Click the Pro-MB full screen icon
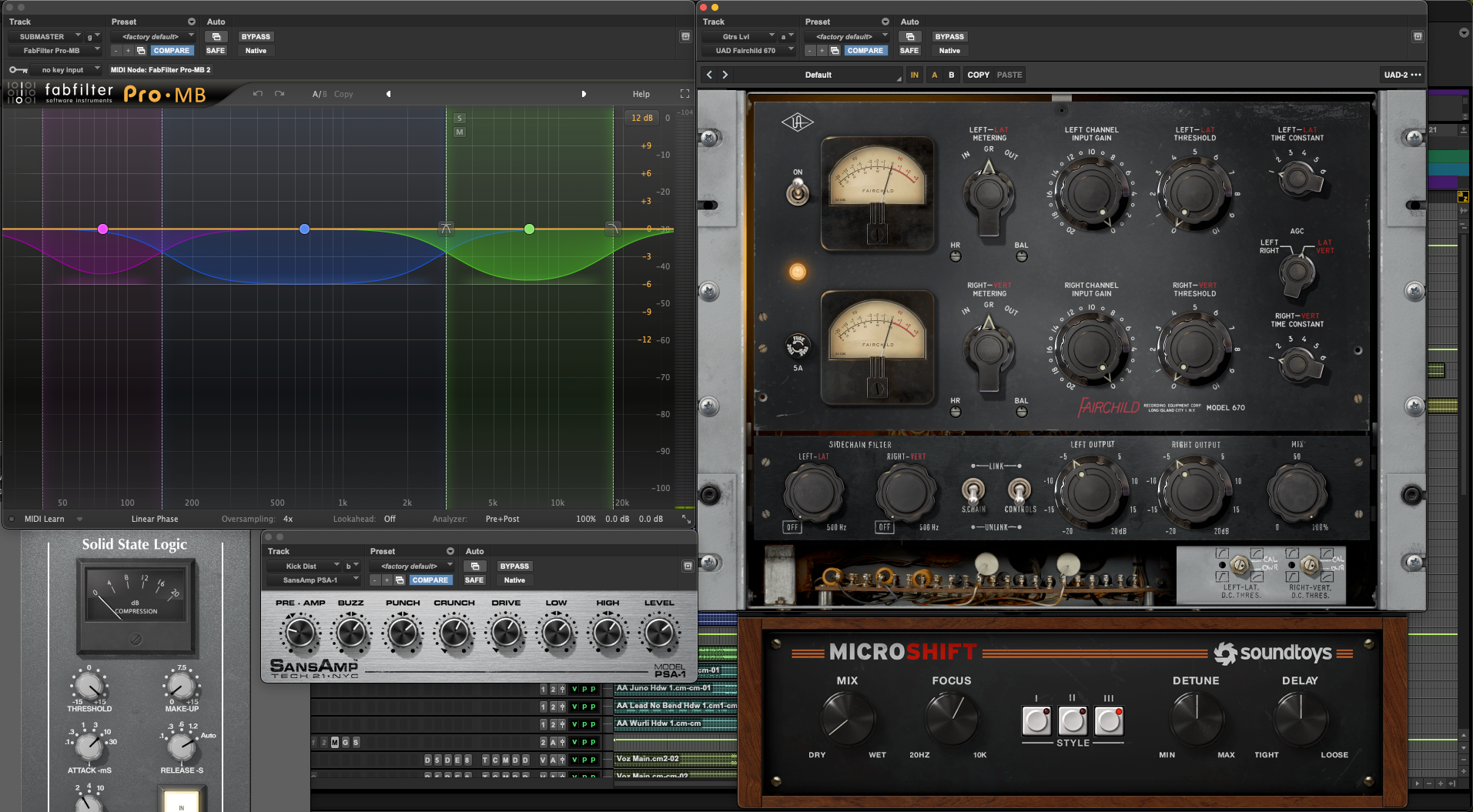 [x=685, y=94]
